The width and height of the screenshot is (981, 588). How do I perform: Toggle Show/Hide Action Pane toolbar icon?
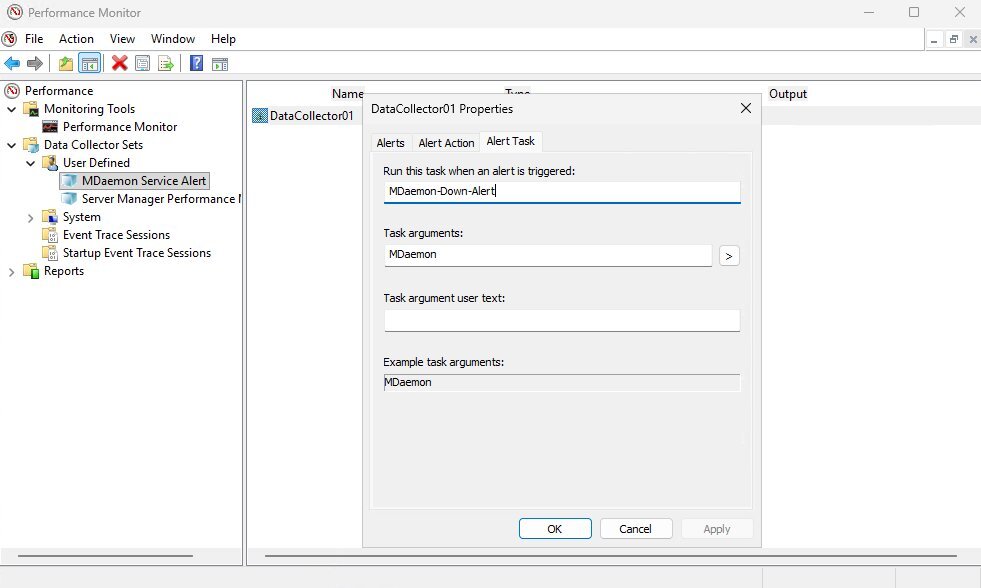(220, 63)
